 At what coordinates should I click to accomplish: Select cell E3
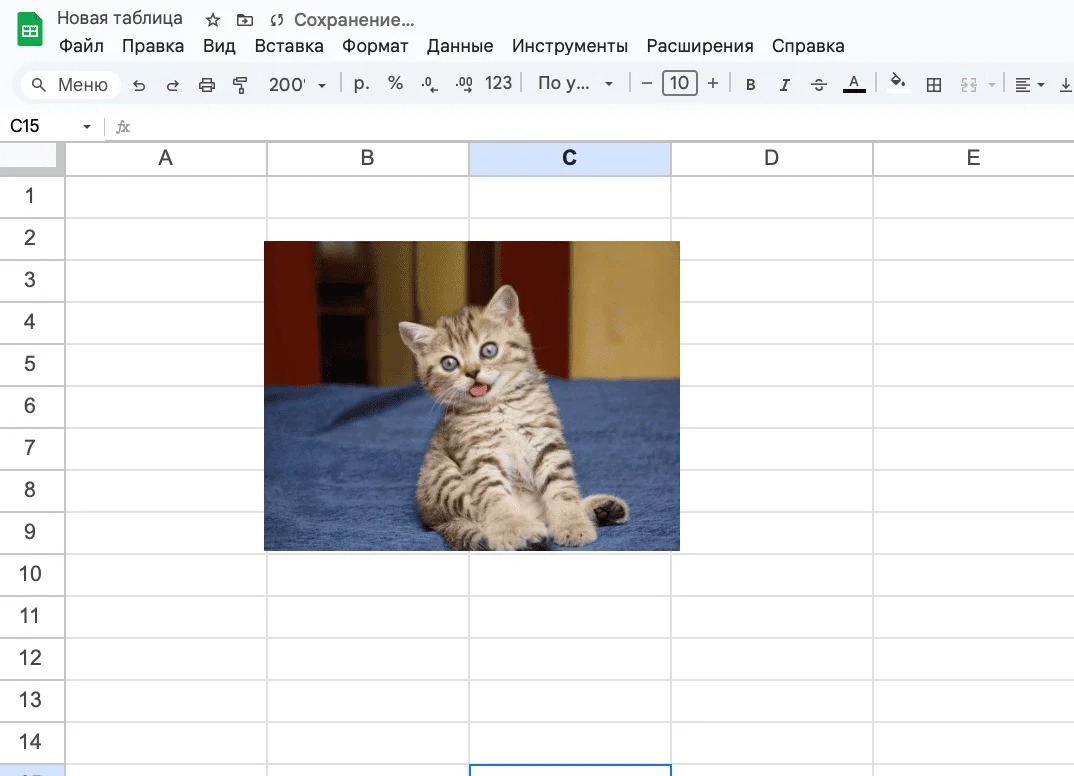(x=973, y=281)
